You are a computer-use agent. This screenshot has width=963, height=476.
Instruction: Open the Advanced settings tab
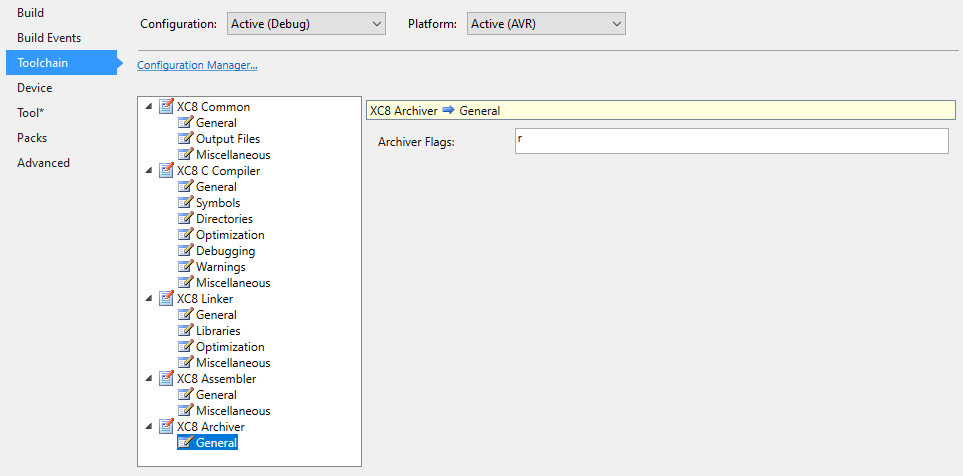pos(44,163)
